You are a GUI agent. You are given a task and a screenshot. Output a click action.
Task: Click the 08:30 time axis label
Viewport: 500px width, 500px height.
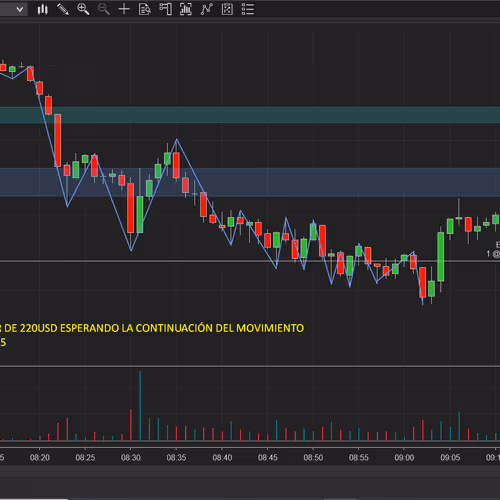[131, 458]
